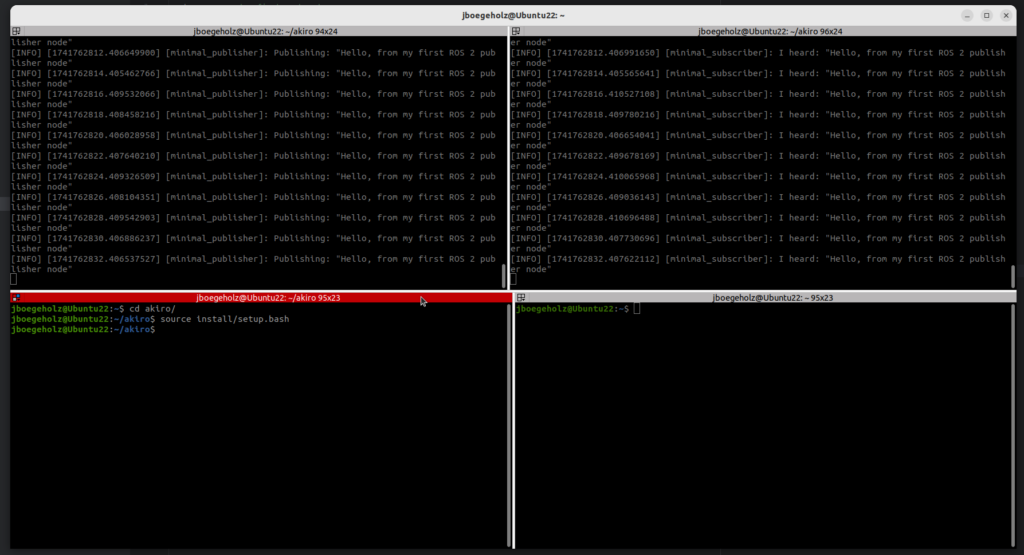This screenshot has height=555, width=1024.
Task: Click the group icon of the top-left publisher pane
Action: (16, 32)
